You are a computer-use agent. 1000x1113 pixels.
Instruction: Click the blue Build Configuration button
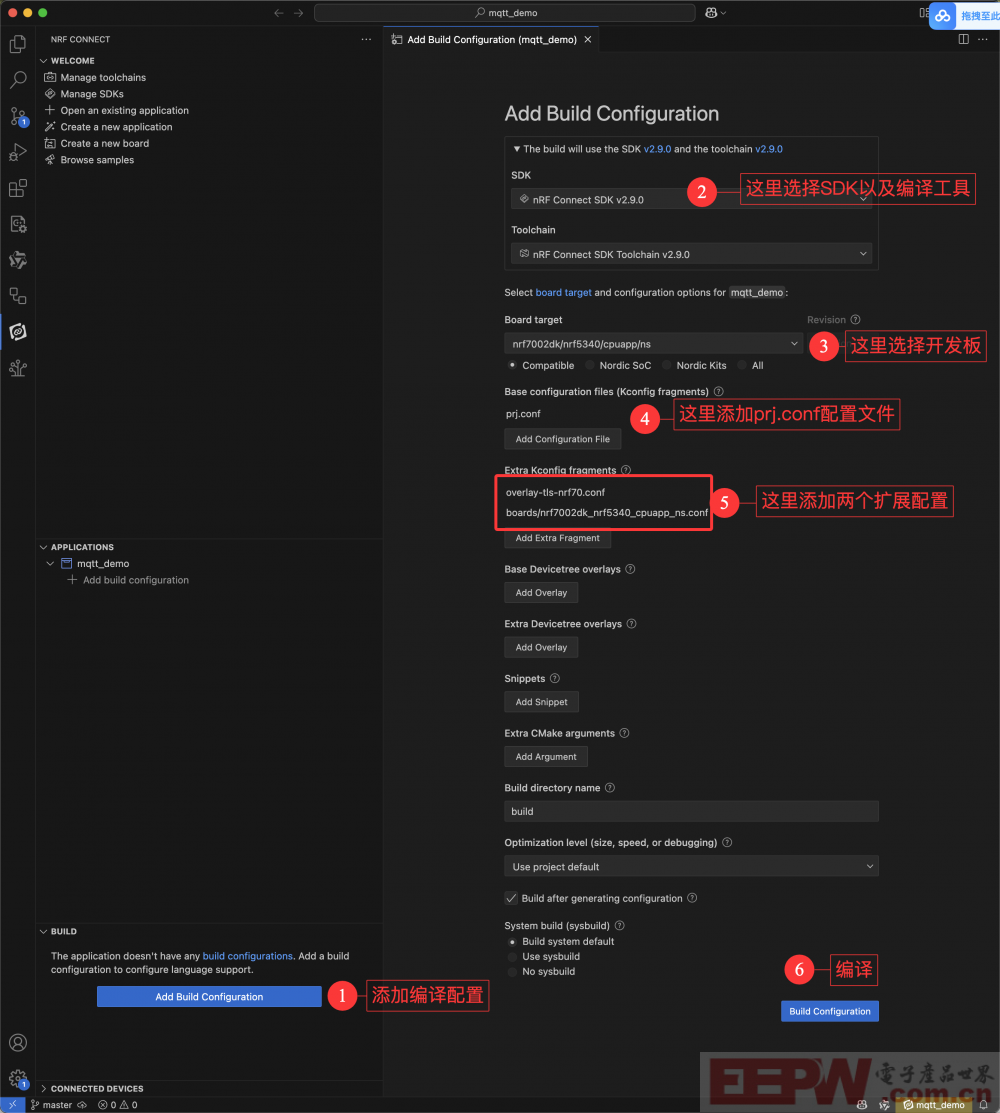(x=830, y=1011)
